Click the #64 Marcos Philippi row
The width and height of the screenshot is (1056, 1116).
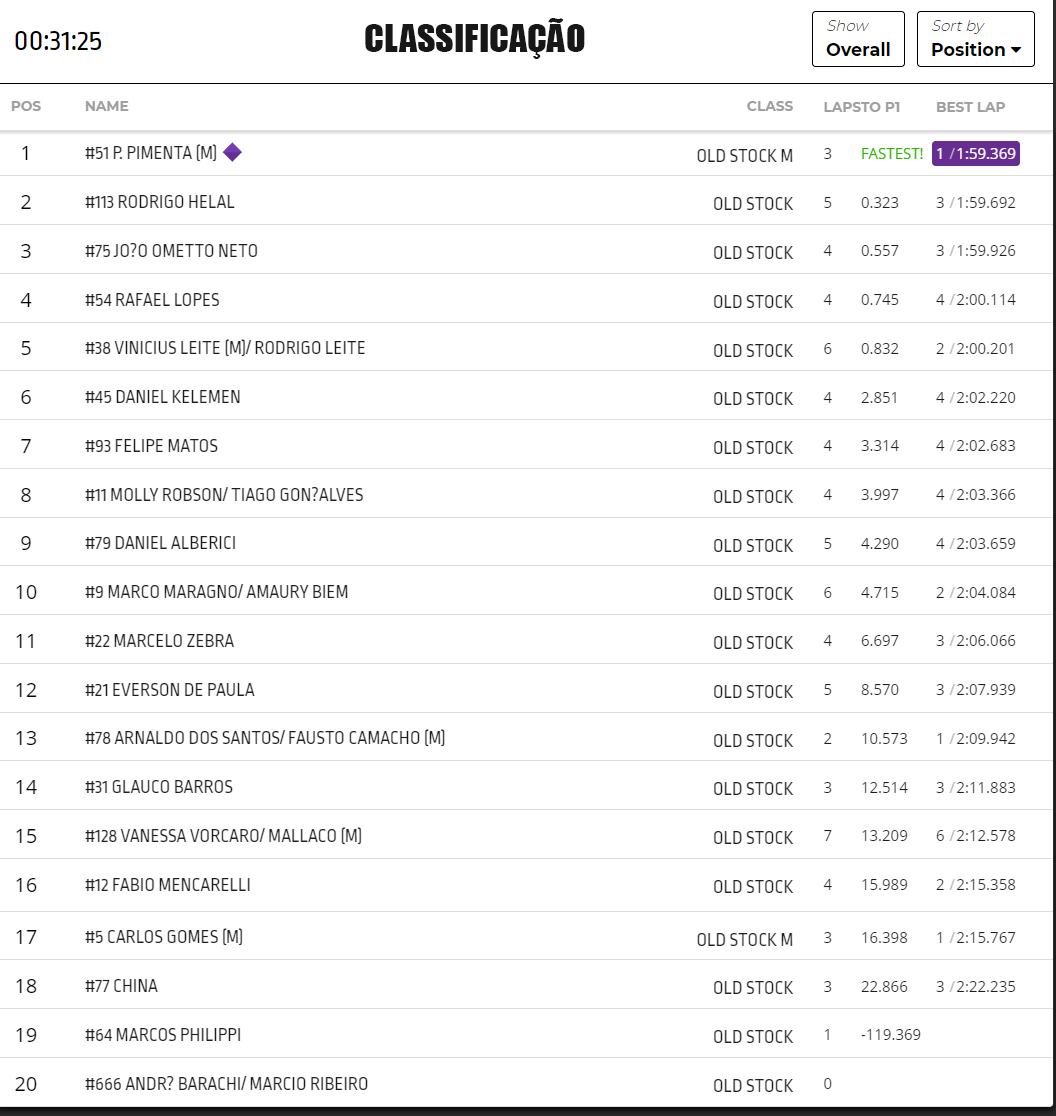point(163,1035)
